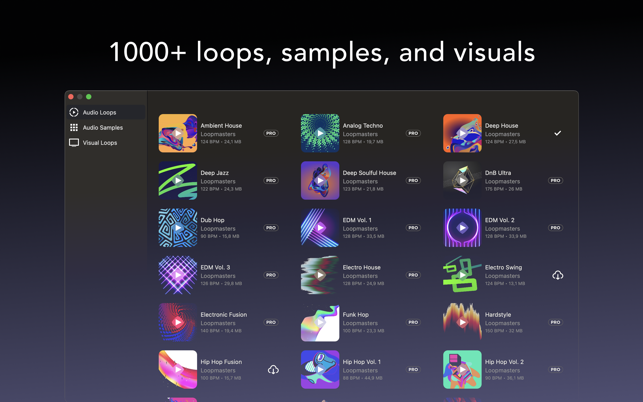The image size is (643, 402).
Task: Play the Hip Hop Fusion preview
Action: coord(178,370)
